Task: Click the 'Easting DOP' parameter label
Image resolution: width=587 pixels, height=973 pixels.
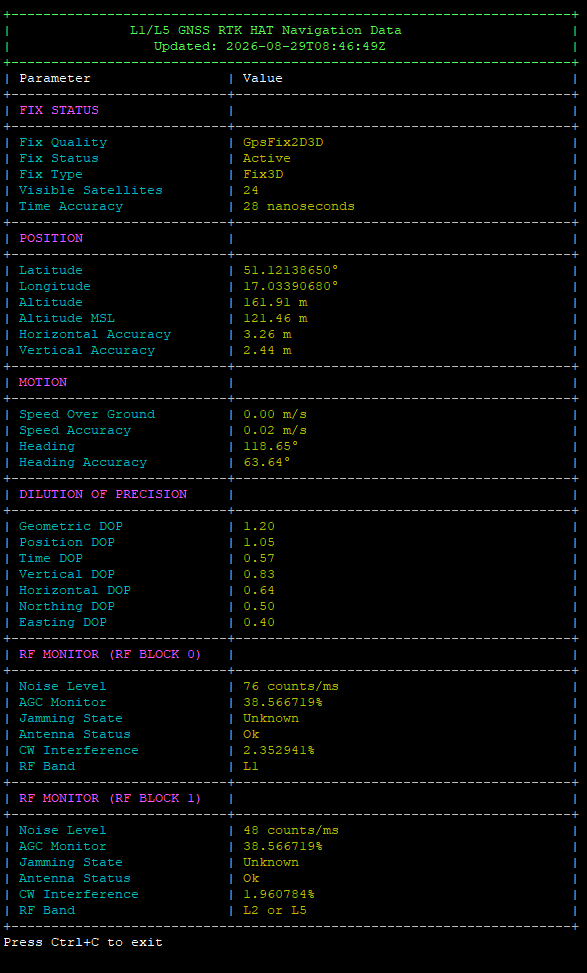Action: click(x=63, y=622)
